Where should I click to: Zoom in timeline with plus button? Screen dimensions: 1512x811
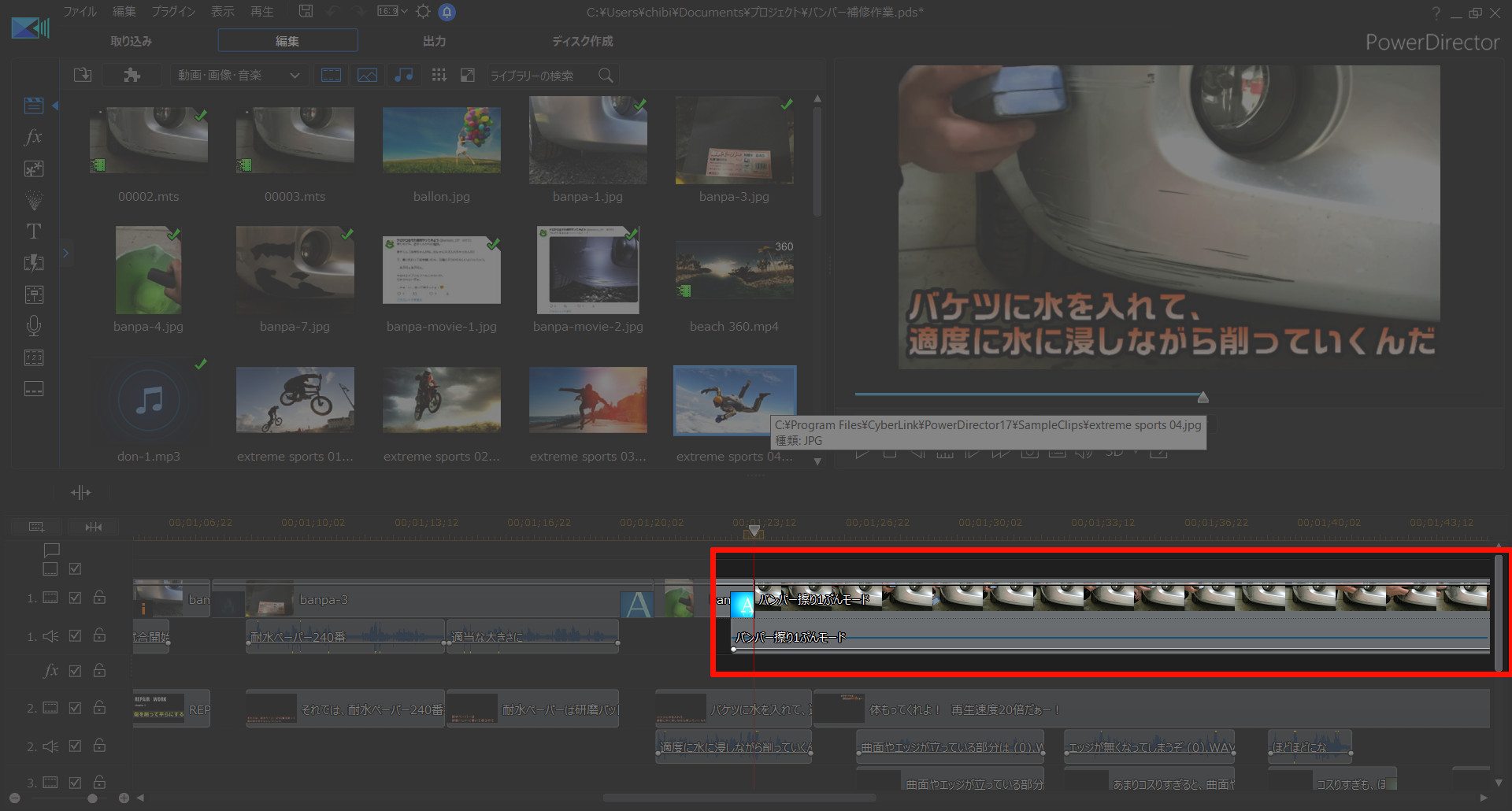(124, 798)
